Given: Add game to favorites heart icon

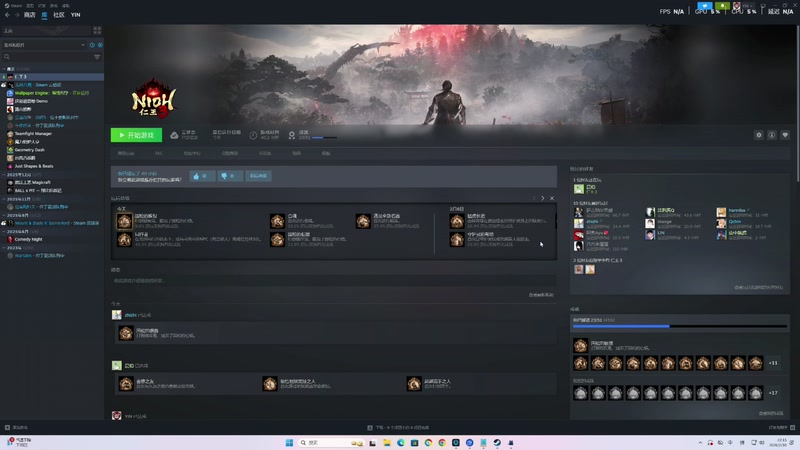Looking at the screenshot, I should 785,135.
